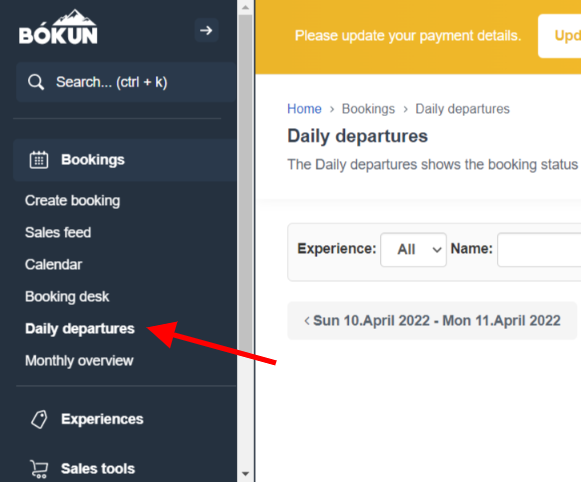Click the Home breadcrumb link
Viewport: 581px width, 482px height.
tap(304, 109)
